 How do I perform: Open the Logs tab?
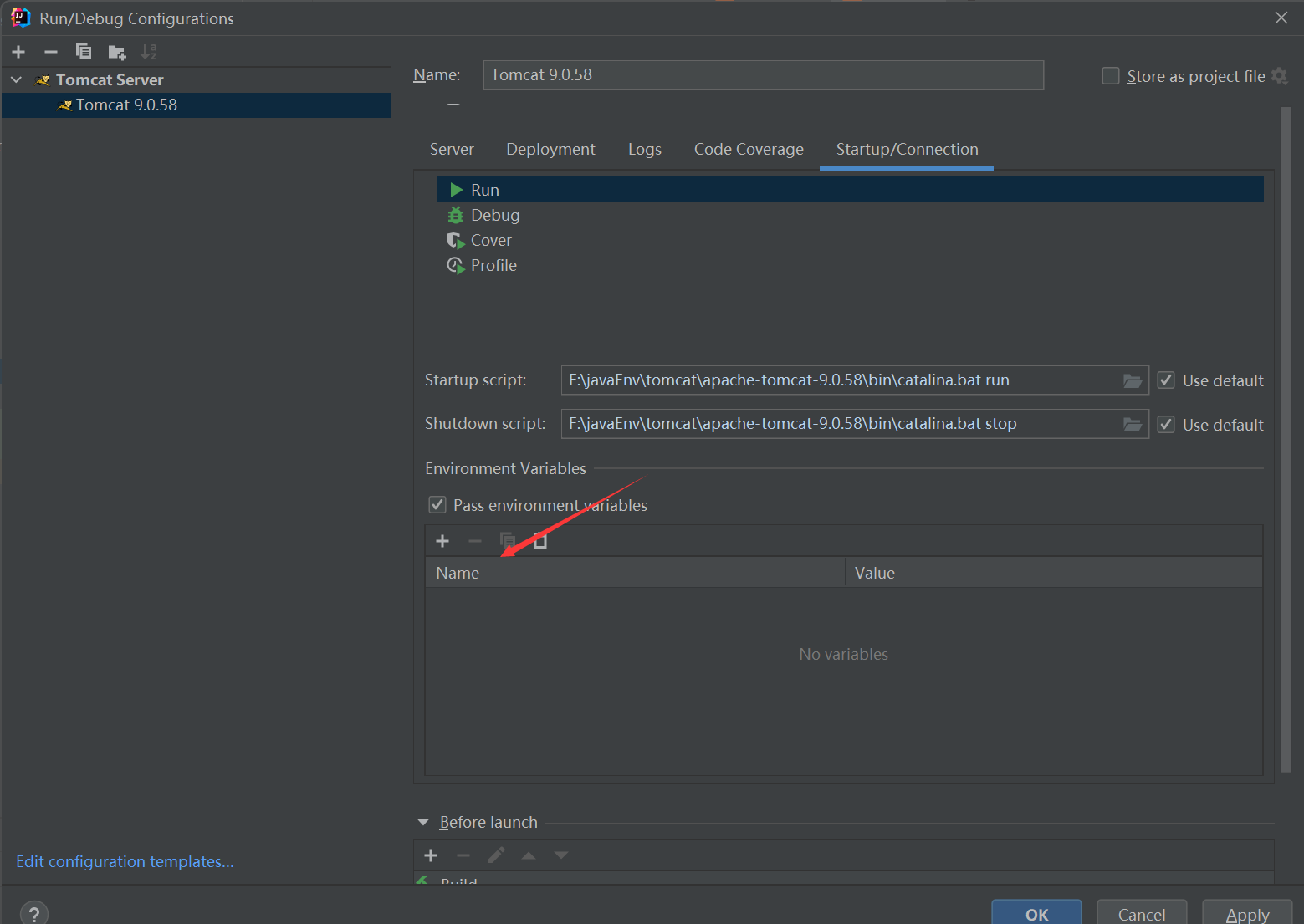(x=645, y=149)
